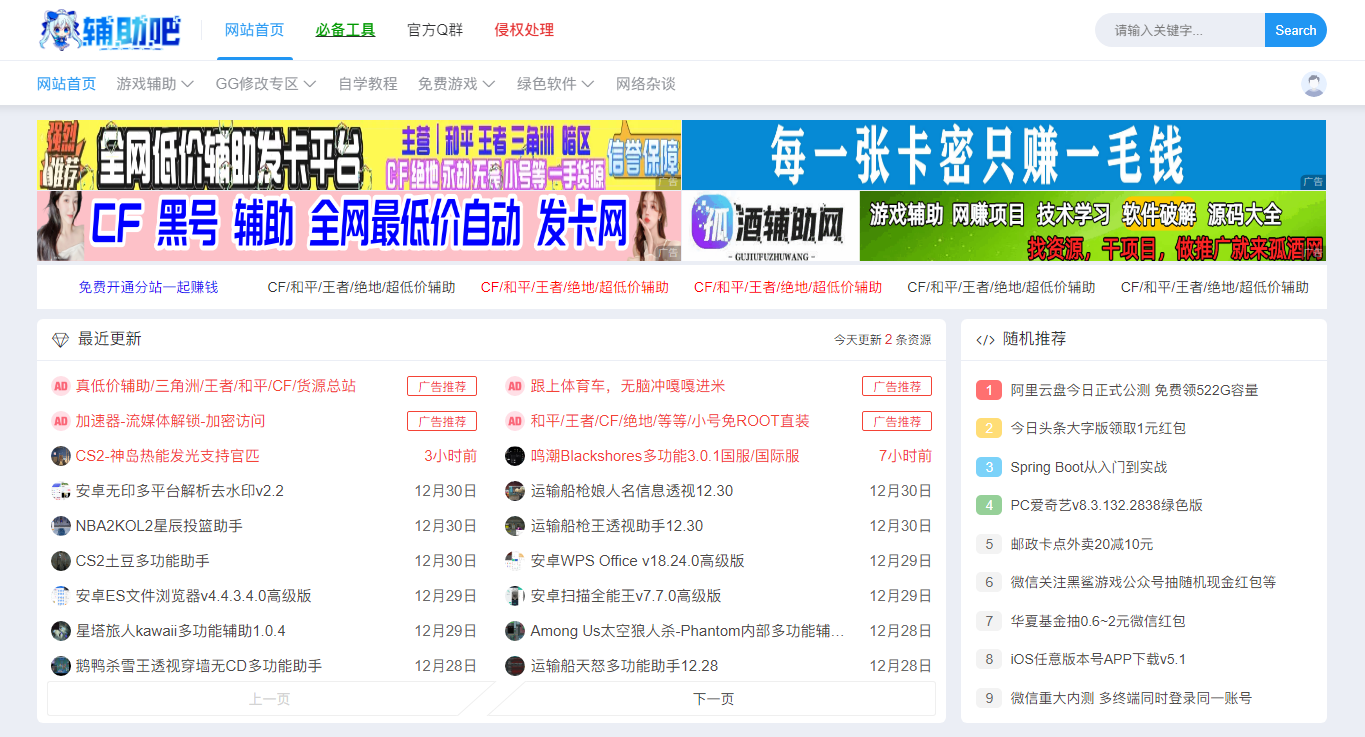Click the Among Us 太空狼人杀 icon

coord(514,630)
